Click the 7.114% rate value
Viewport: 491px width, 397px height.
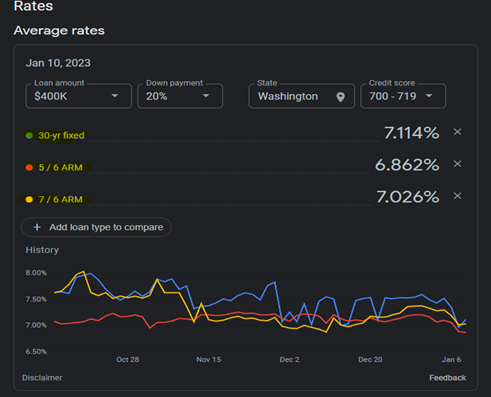412,133
